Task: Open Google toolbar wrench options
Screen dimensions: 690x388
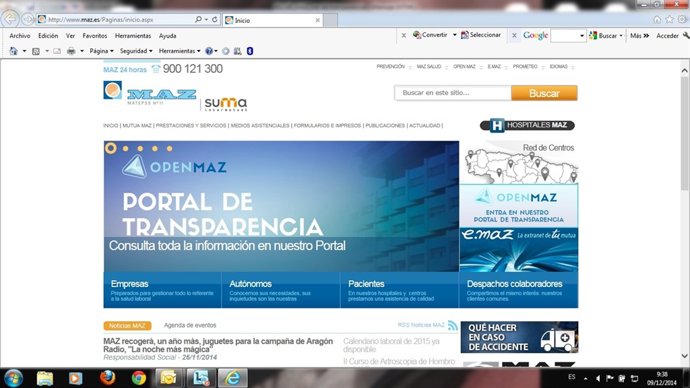Action: 686,36
